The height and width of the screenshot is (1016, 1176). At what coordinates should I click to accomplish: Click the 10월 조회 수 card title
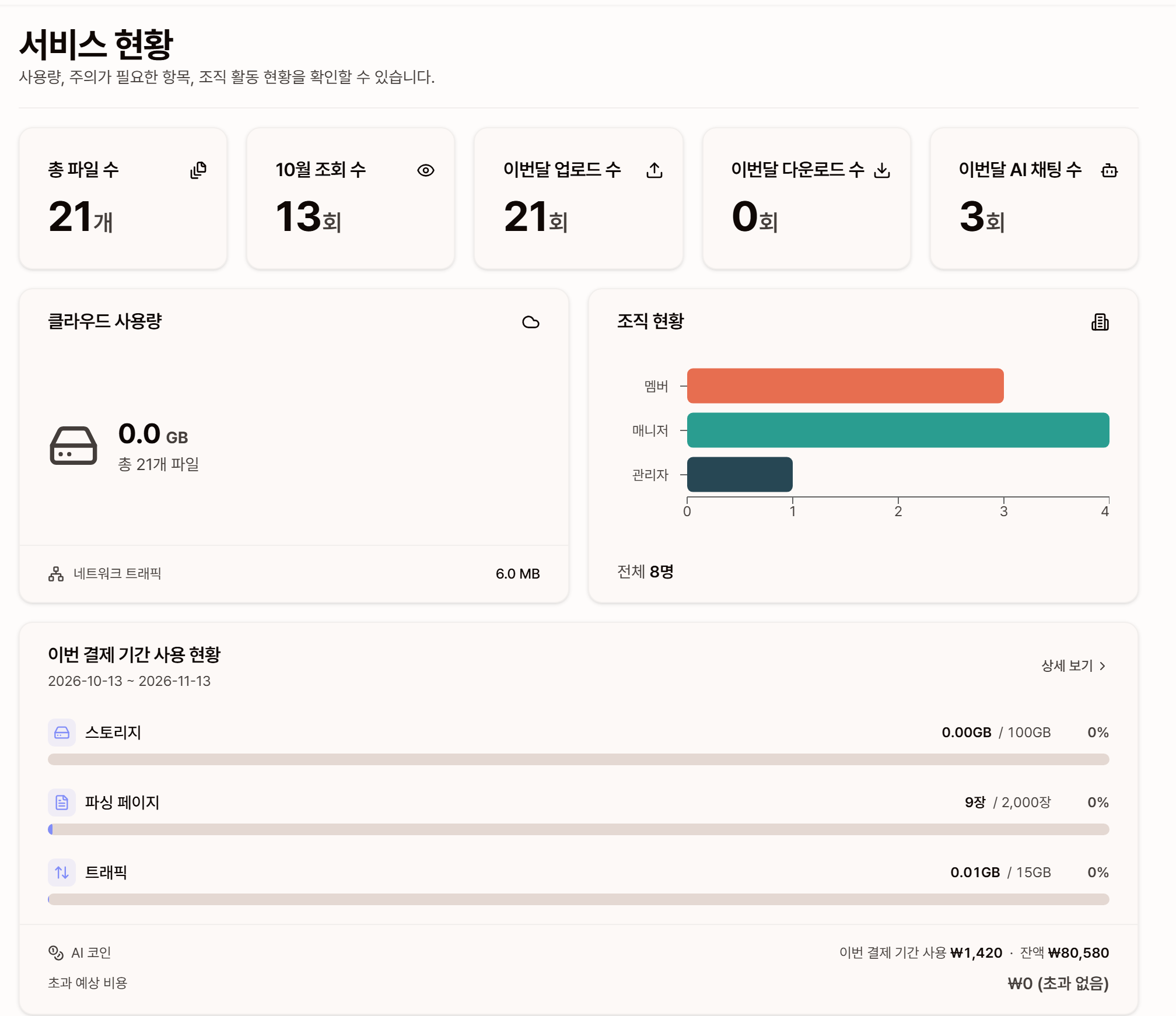321,170
